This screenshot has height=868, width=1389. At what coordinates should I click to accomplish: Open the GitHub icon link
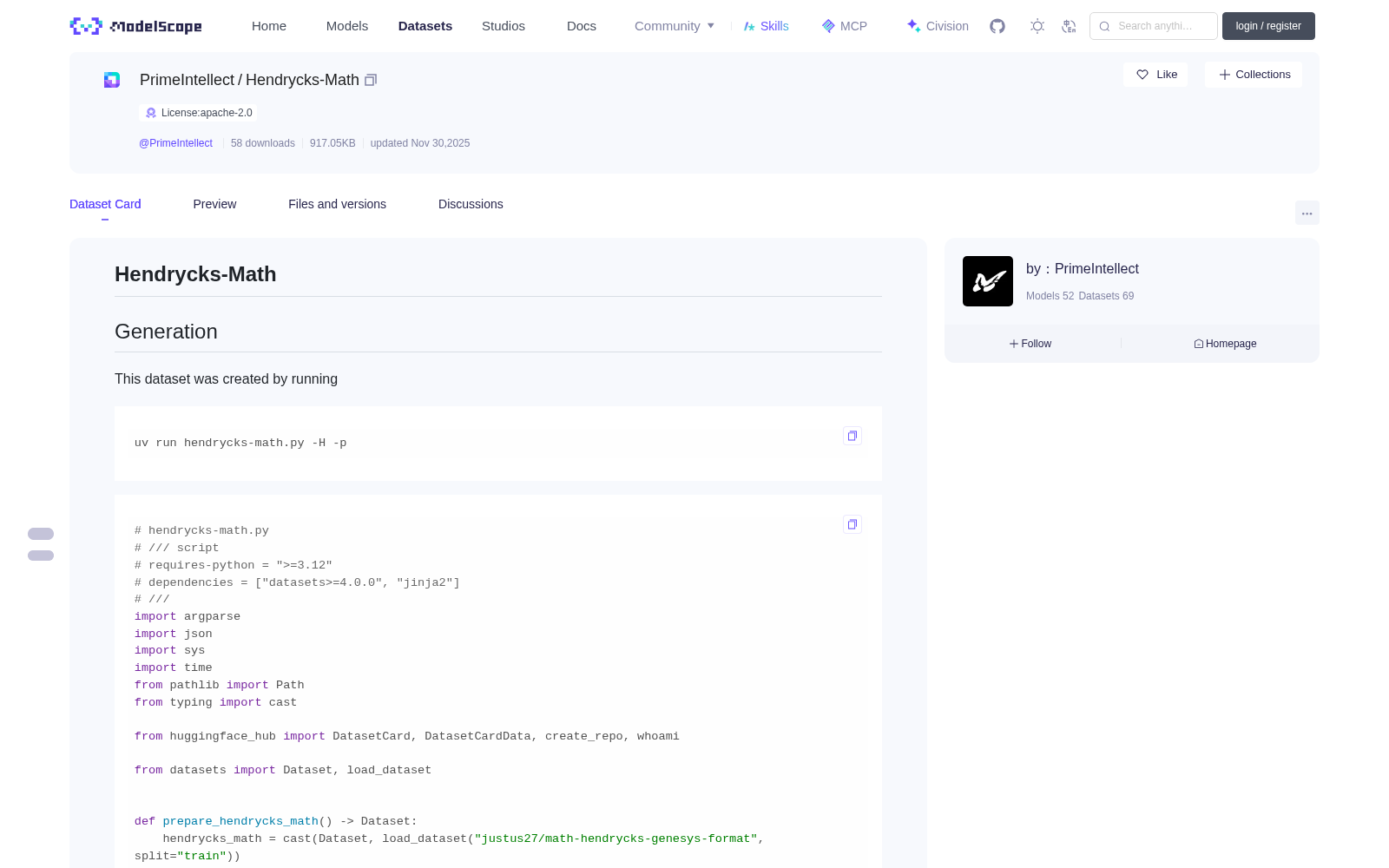coord(997,26)
